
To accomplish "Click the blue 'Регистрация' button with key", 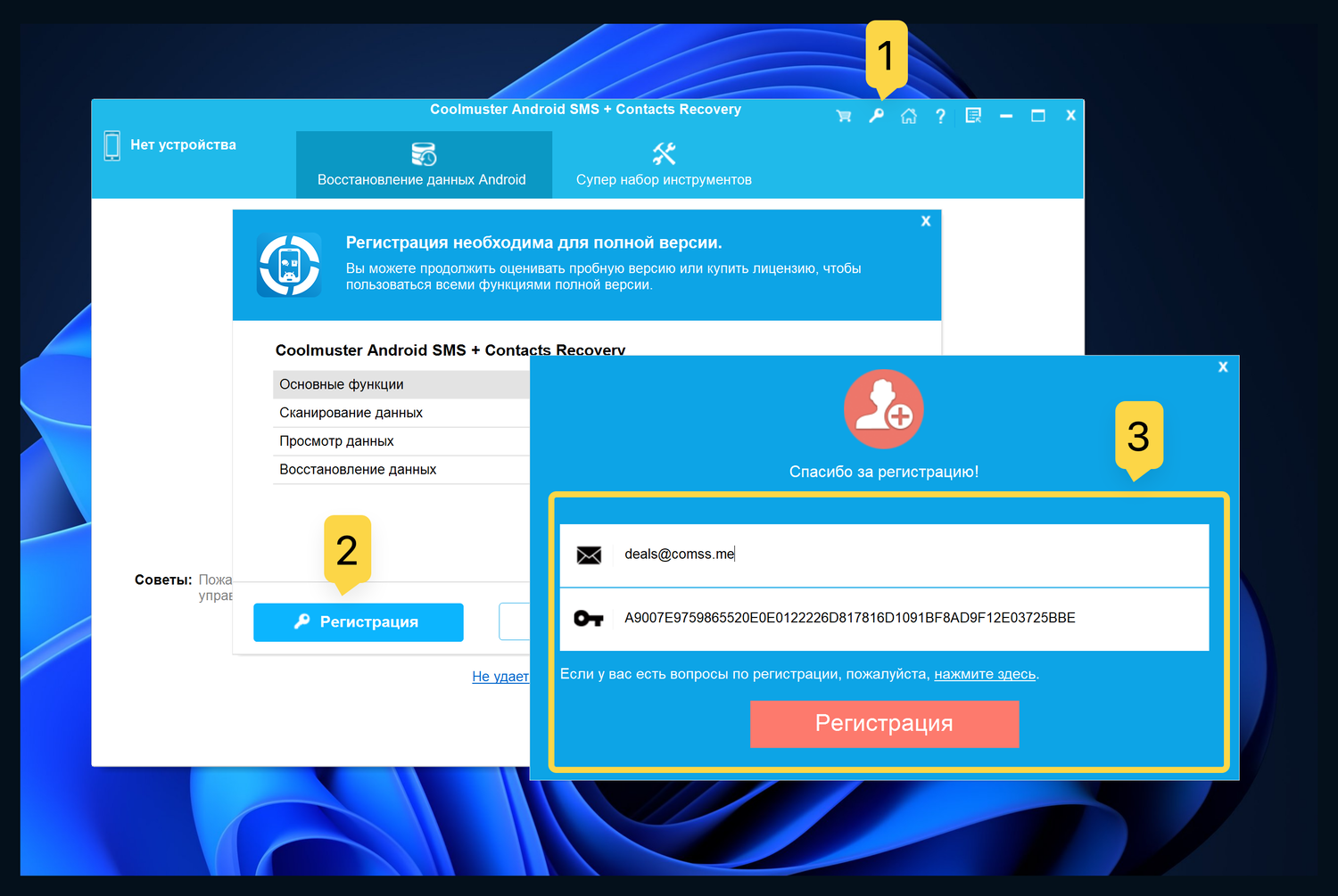I will pos(359,622).
